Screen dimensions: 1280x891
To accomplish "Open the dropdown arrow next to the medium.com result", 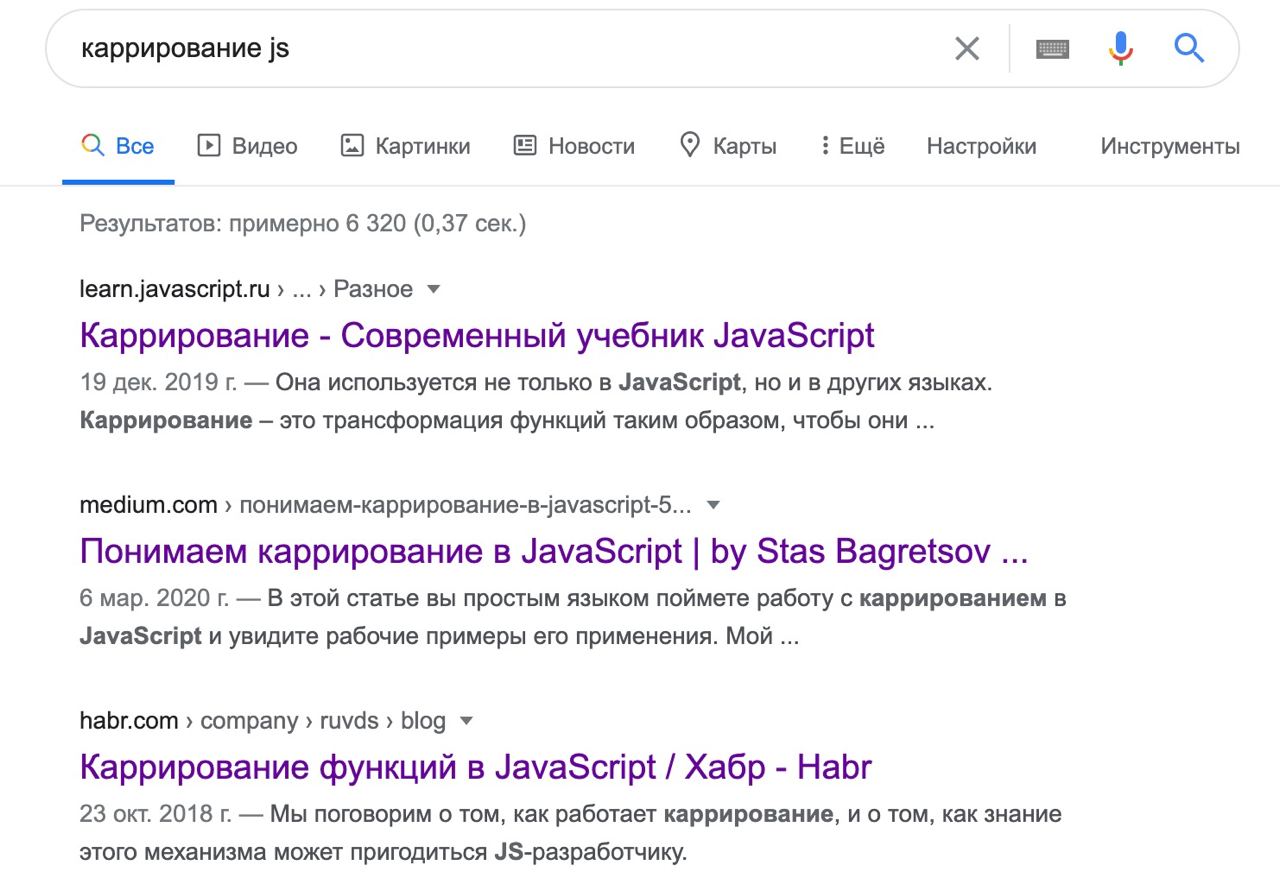I will coord(713,505).
